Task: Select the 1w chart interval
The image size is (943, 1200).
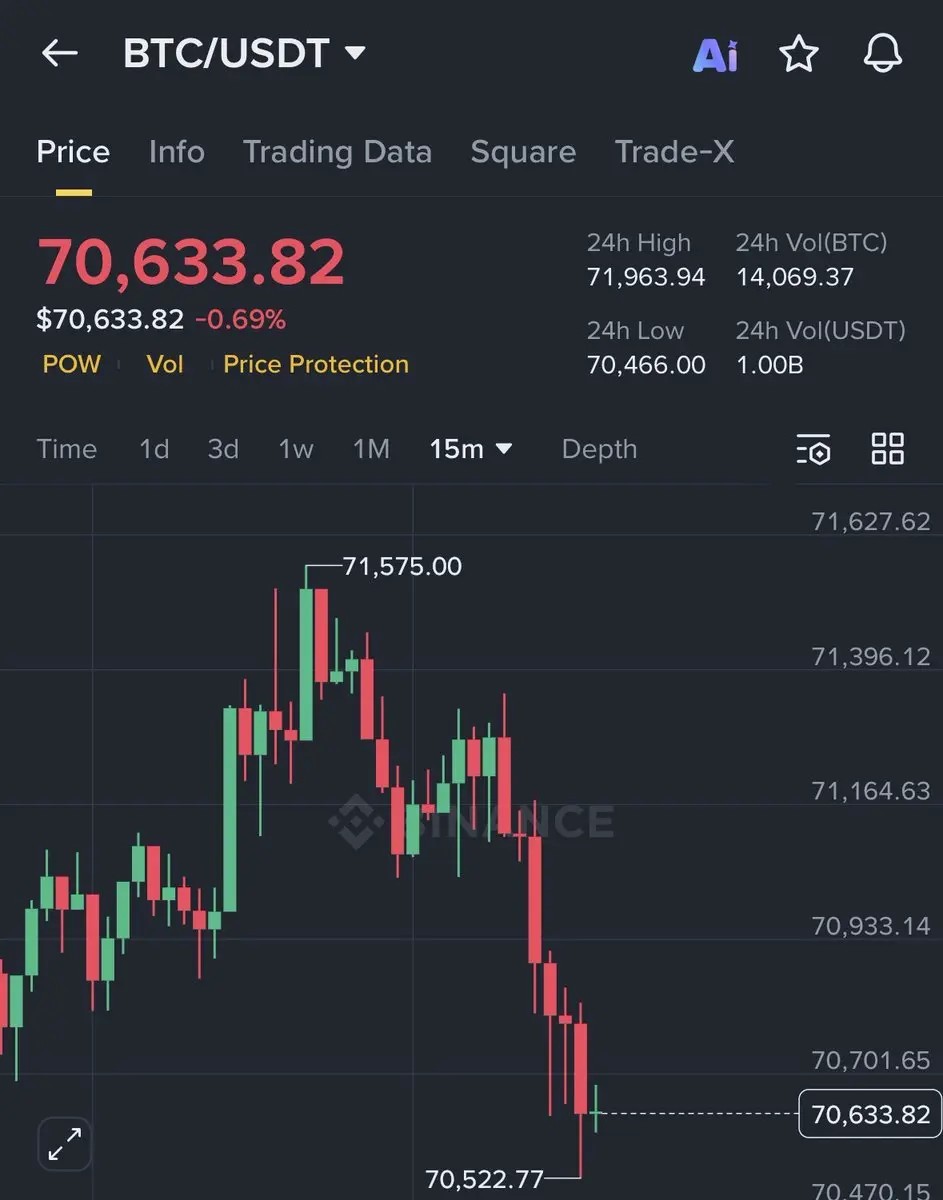Action: pyautogui.click(x=296, y=449)
